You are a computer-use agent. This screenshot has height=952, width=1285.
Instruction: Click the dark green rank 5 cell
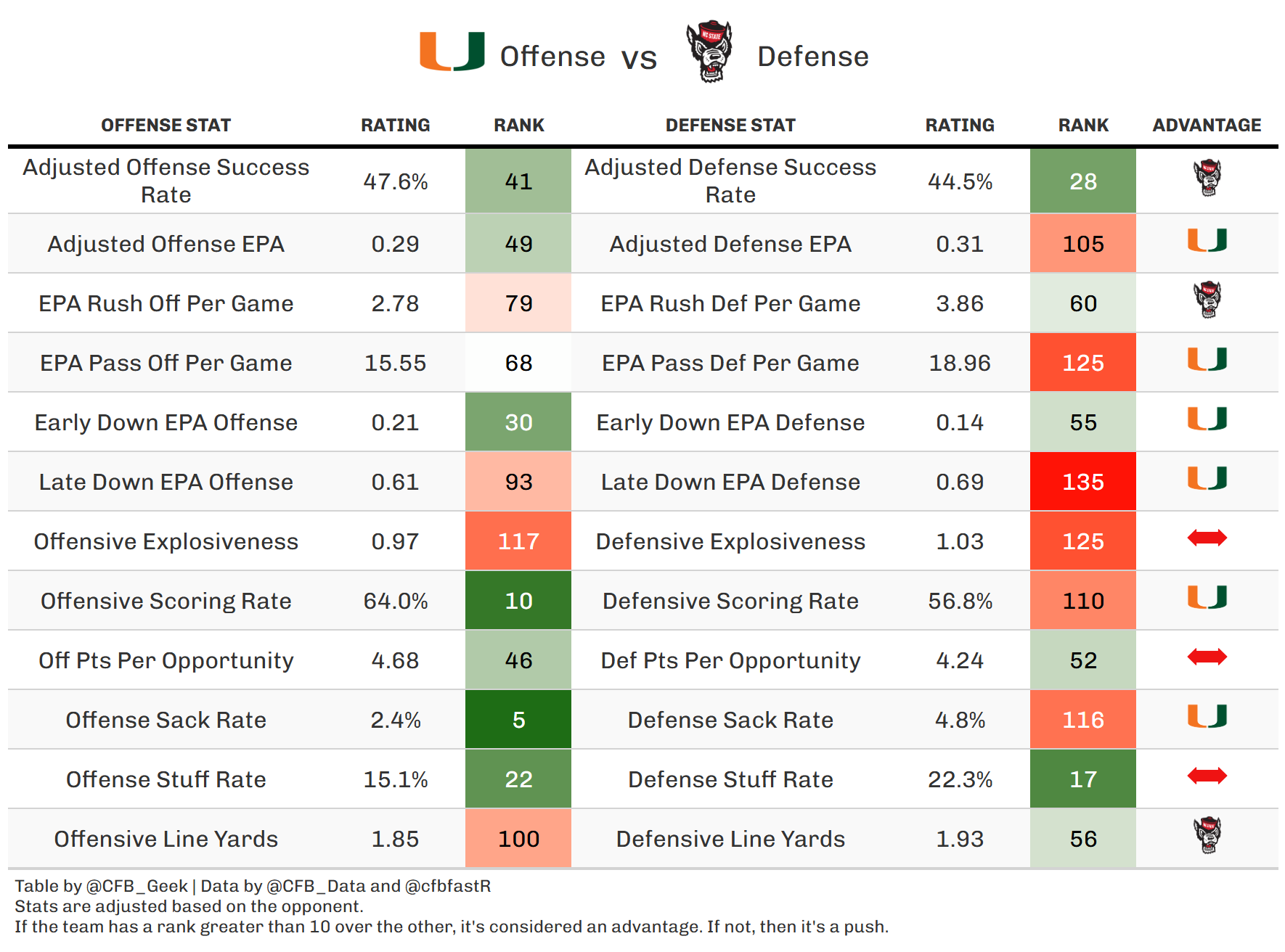[518, 720]
